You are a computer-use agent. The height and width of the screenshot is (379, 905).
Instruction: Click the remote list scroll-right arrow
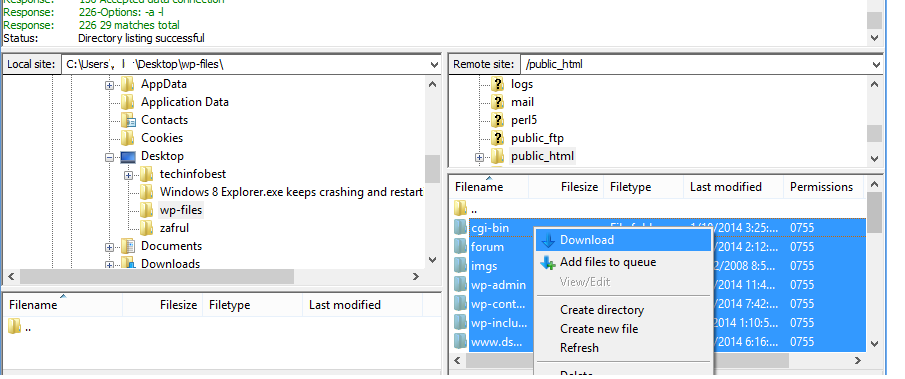(x=858, y=361)
